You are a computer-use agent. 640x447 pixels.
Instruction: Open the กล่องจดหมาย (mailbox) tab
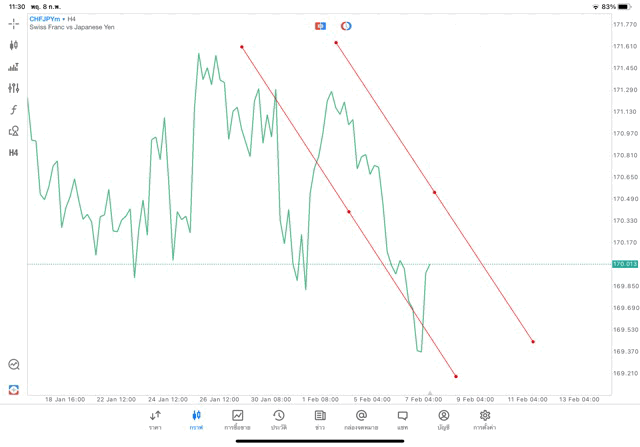tap(361, 419)
